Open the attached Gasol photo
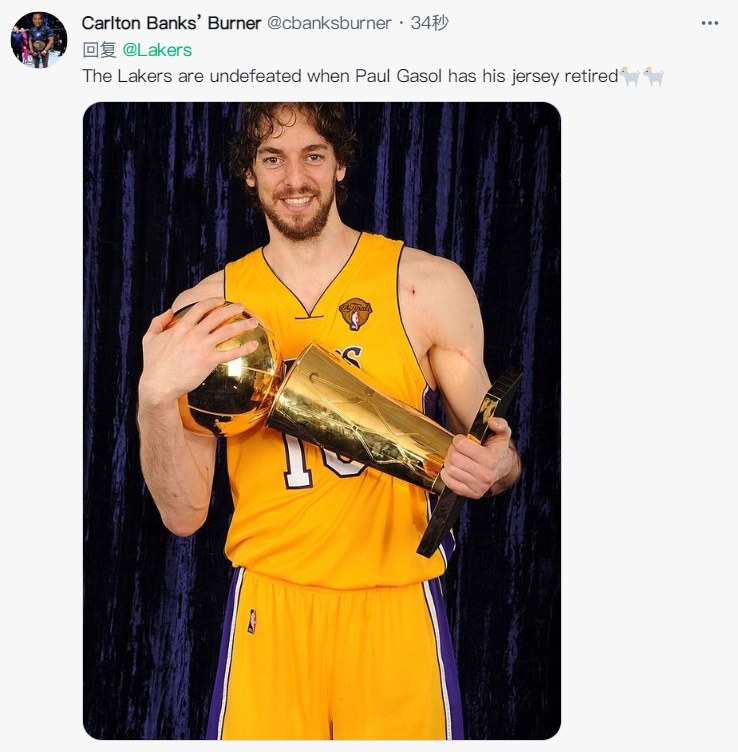Screen dimensions: 738x752 click(x=322, y=421)
